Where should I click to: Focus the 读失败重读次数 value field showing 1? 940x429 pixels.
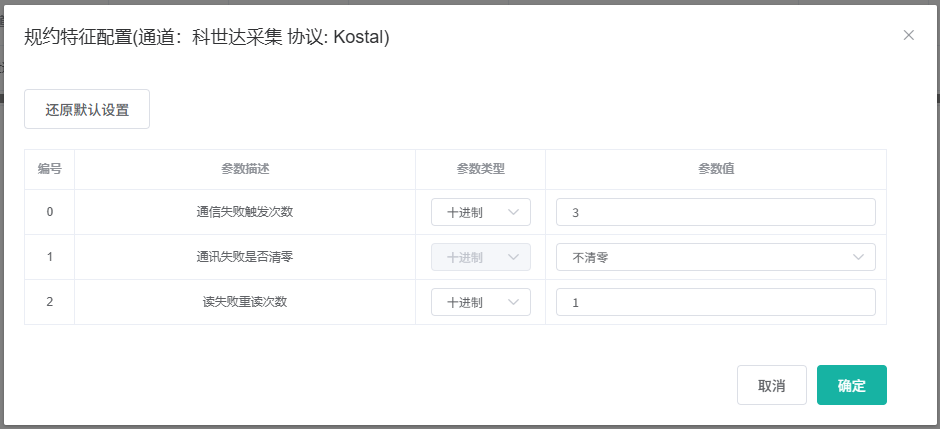coord(715,302)
